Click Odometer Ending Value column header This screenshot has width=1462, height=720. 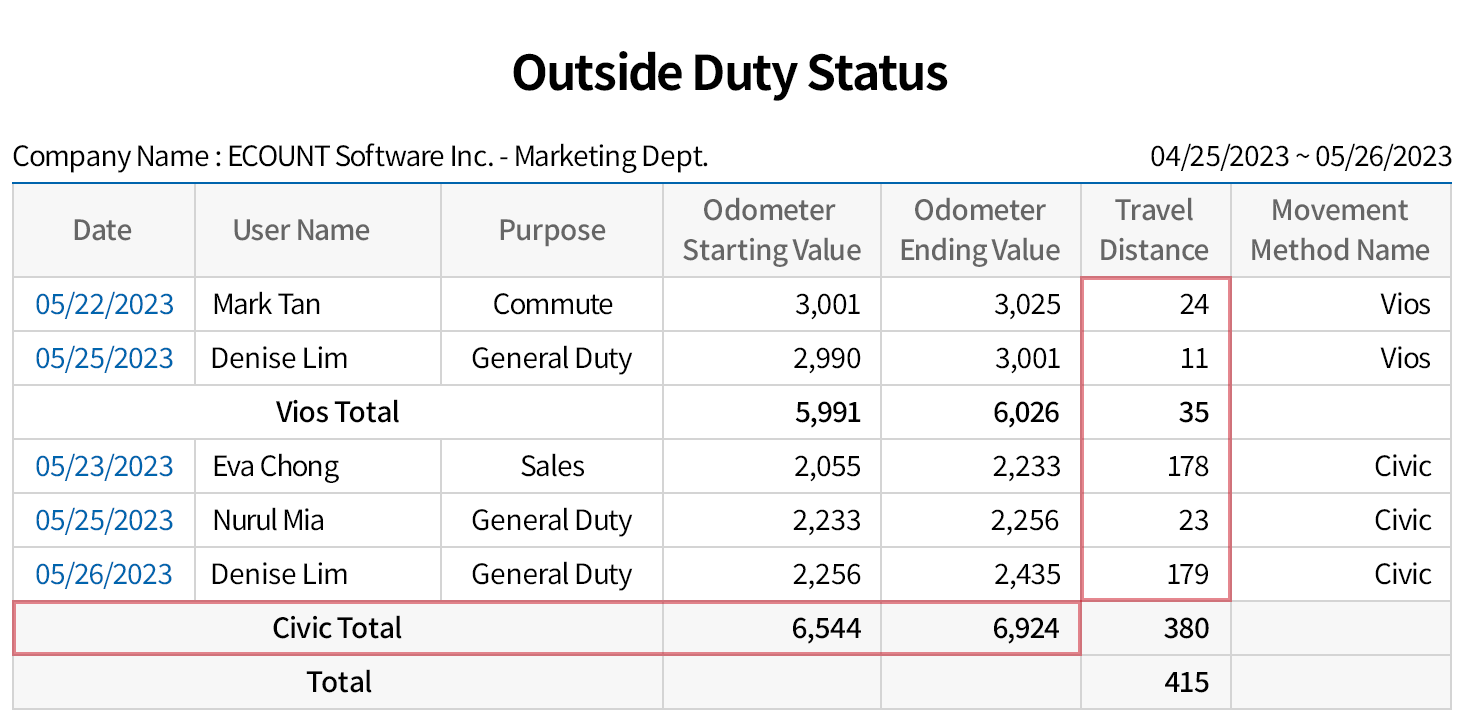pos(980,230)
